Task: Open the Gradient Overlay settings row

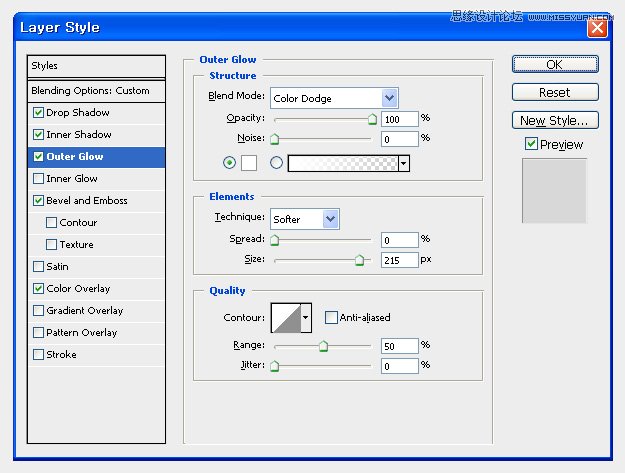Action: [x=96, y=310]
